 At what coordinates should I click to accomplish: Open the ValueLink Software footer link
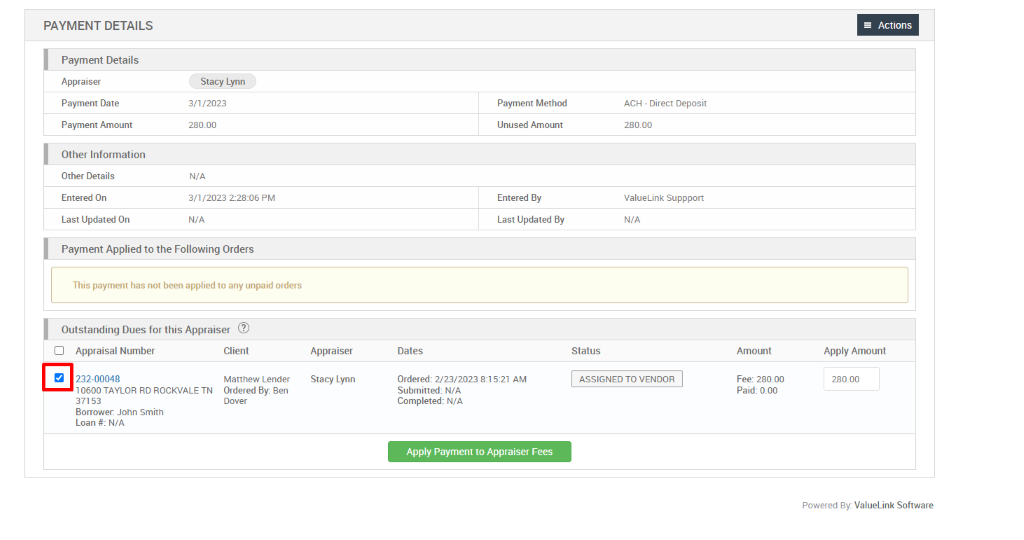[x=893, y=505]
